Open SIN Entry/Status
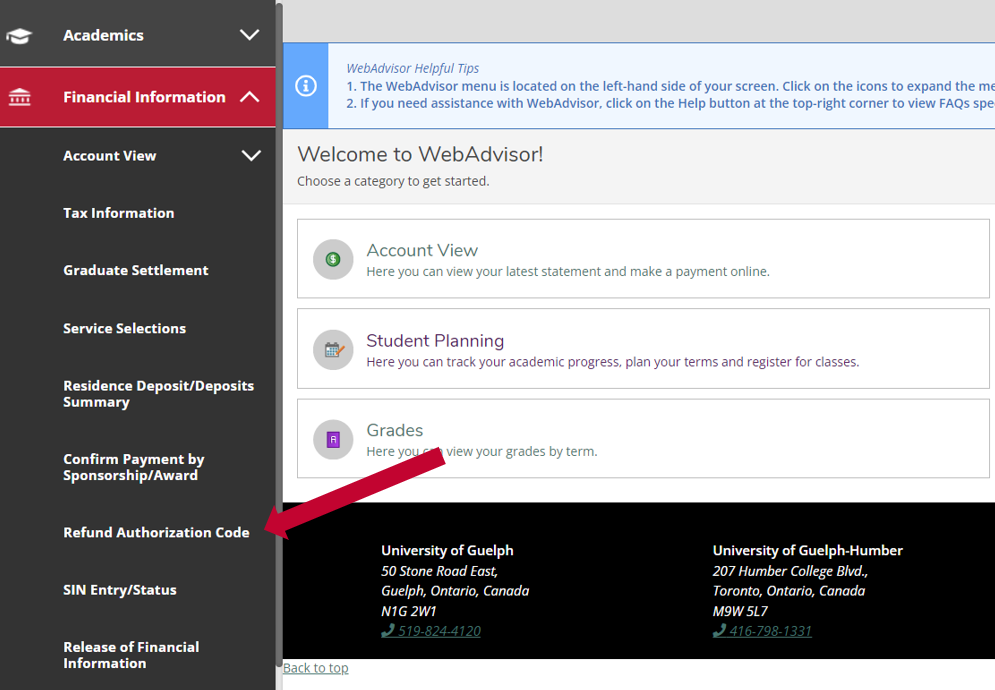This screenshot has width=995, height=690. 119,590
